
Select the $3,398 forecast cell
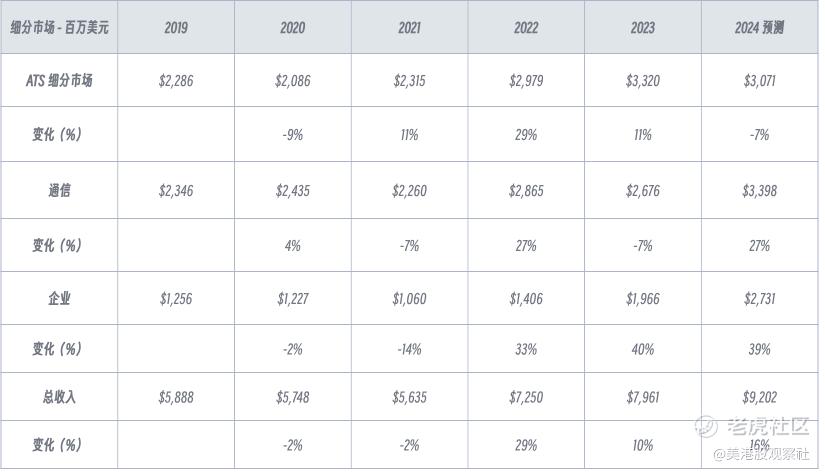(759, 190)
